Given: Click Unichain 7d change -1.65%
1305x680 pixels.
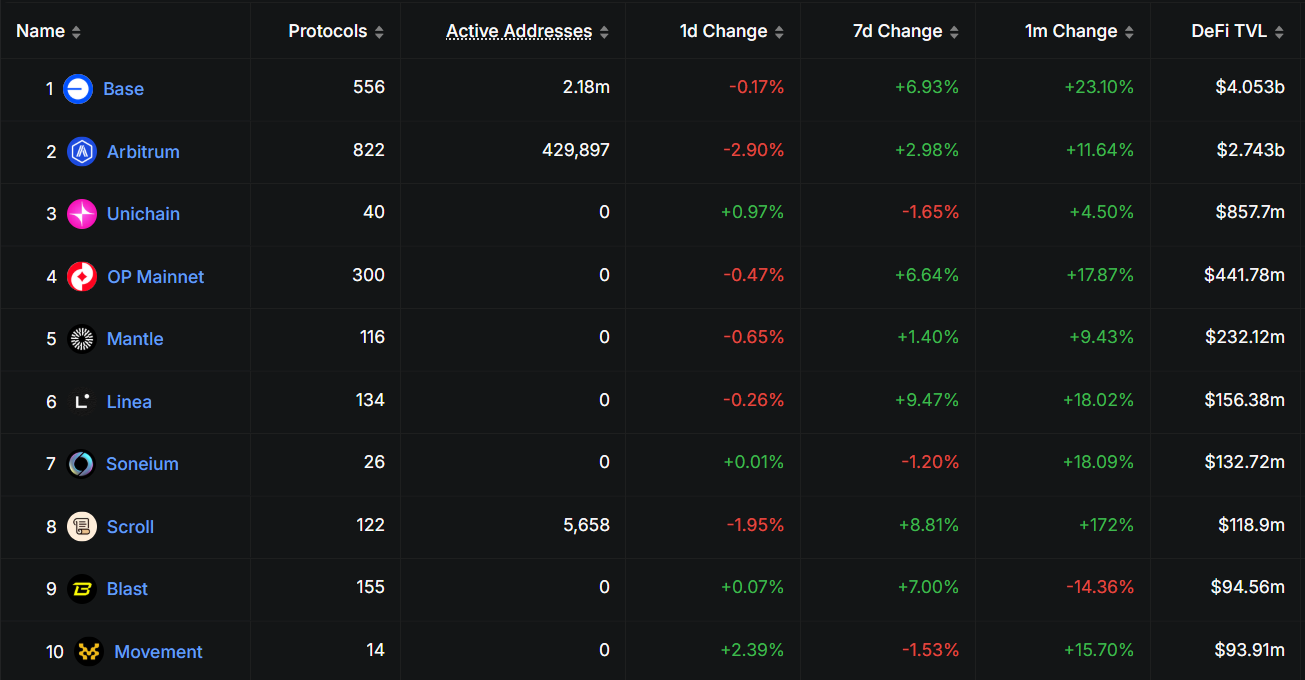Looking at the screenshot, I should coord(931,212).
